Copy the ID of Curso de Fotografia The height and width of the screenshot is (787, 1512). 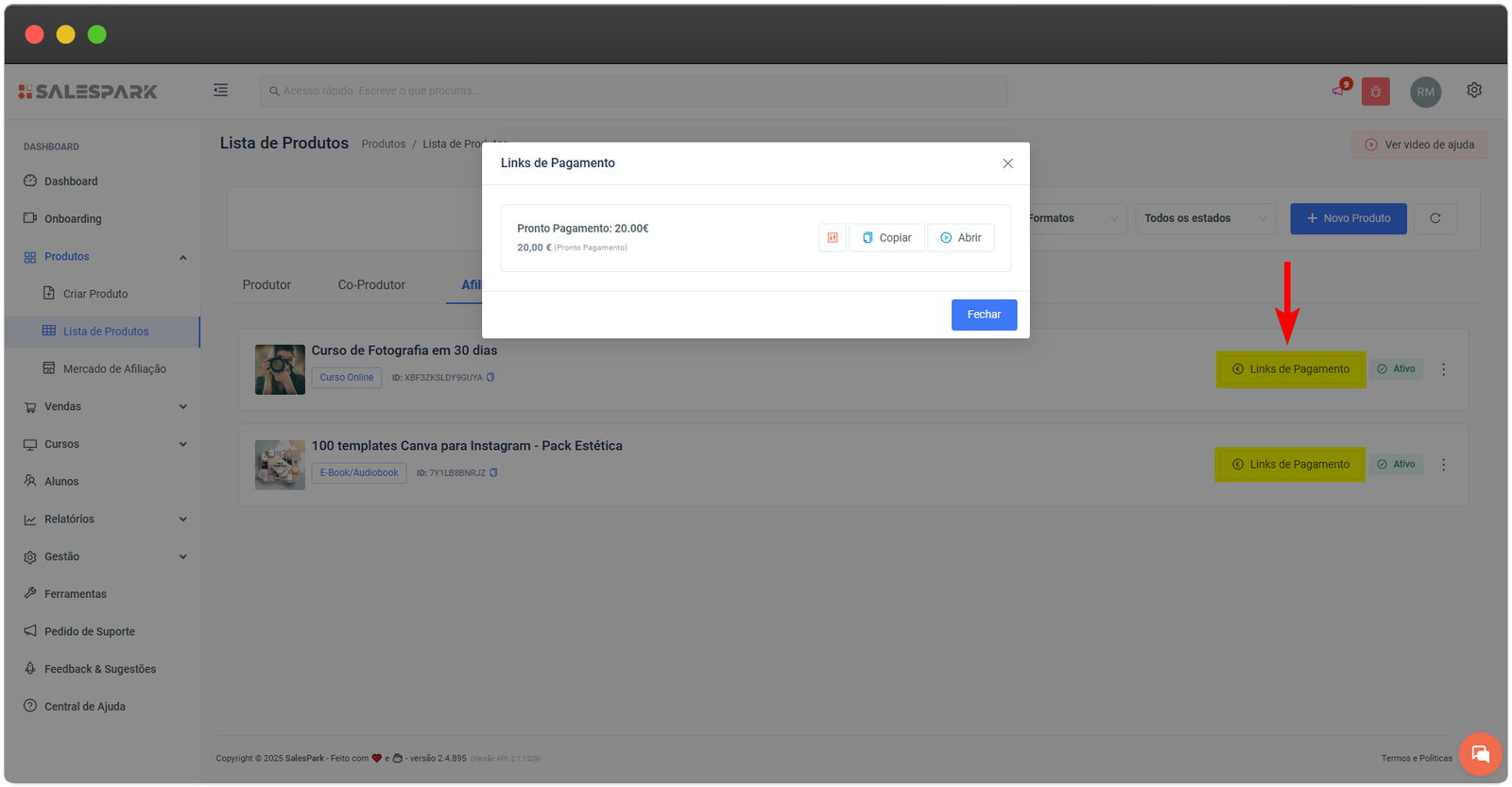tap(490, 378)
